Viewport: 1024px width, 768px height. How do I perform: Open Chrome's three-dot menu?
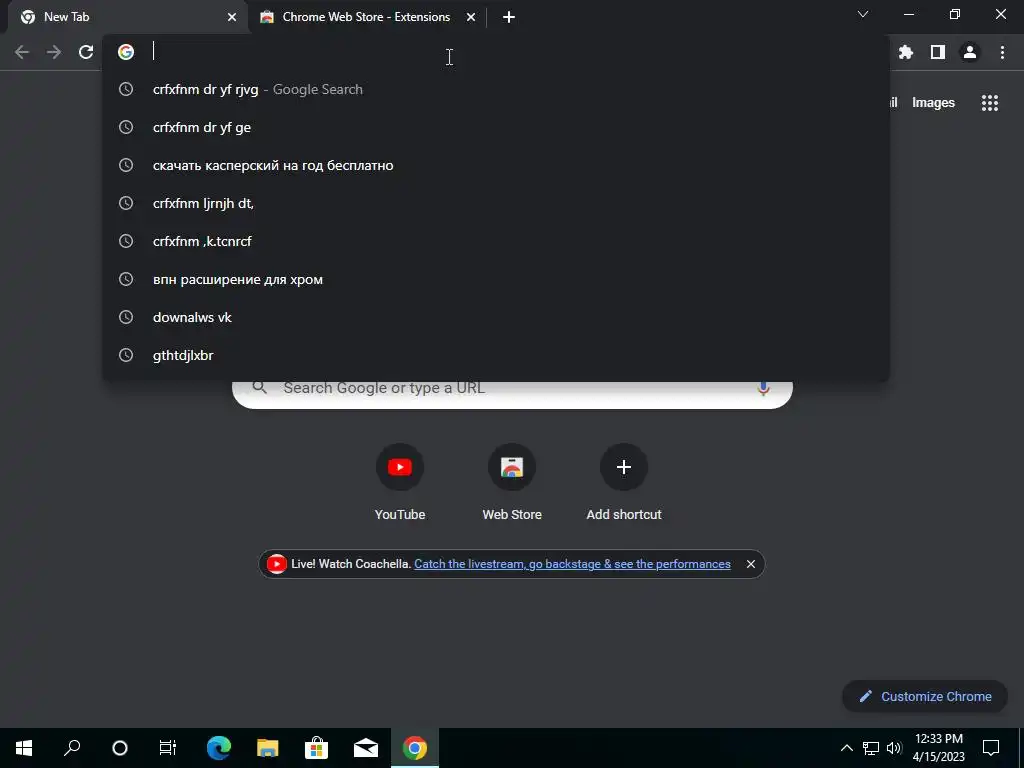(x=1002, y=52)
